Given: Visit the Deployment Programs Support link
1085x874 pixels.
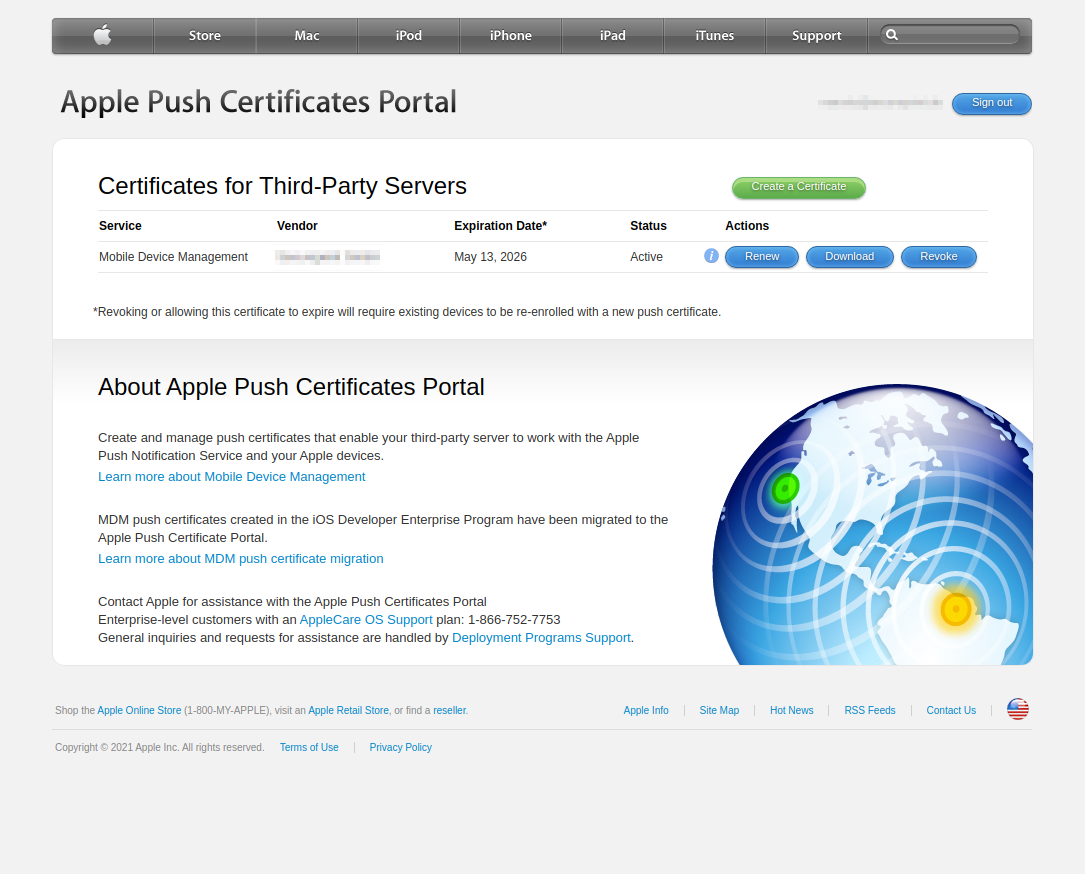Looking at the screenshot, I should [x=541, y=638].
